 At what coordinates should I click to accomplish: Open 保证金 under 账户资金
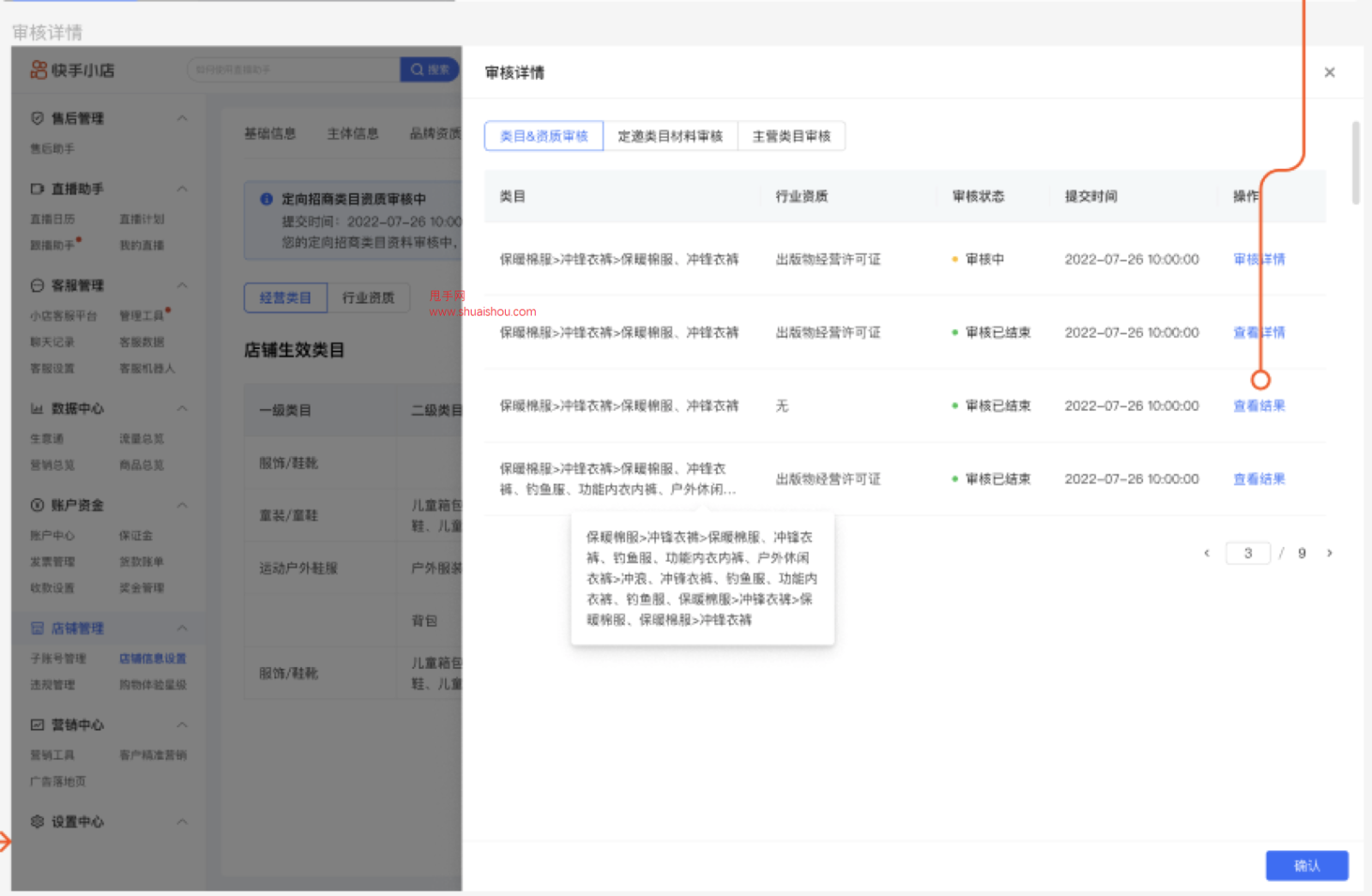135,536
